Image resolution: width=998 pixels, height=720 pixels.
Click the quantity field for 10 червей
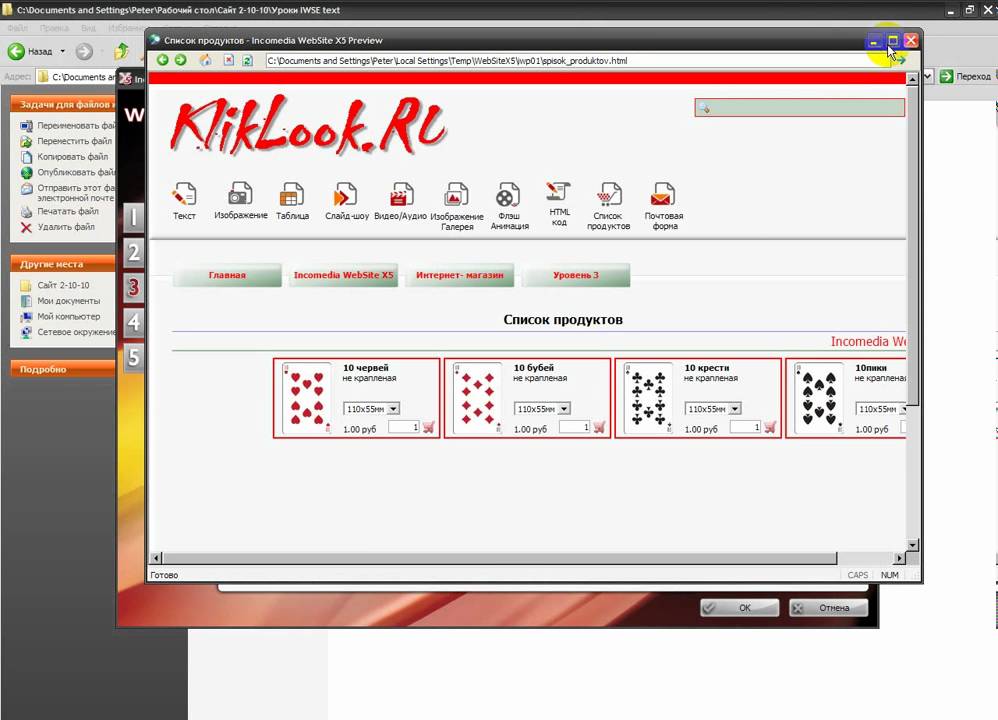(404, 427)
